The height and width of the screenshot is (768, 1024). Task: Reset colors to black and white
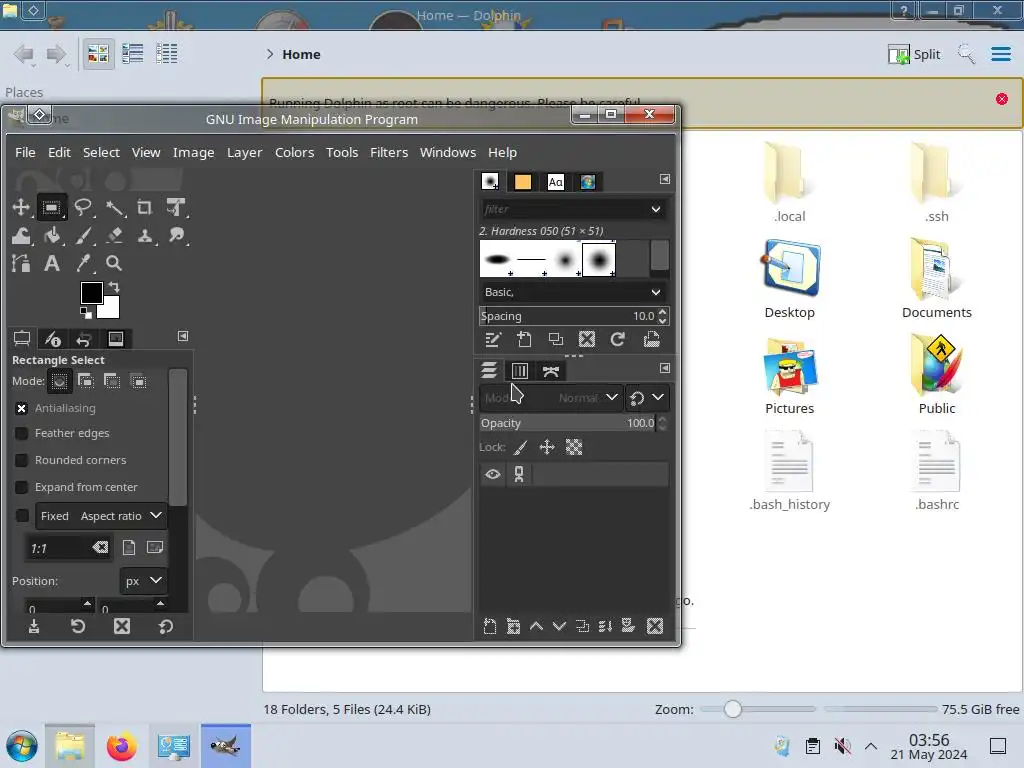tap(86, 313)
